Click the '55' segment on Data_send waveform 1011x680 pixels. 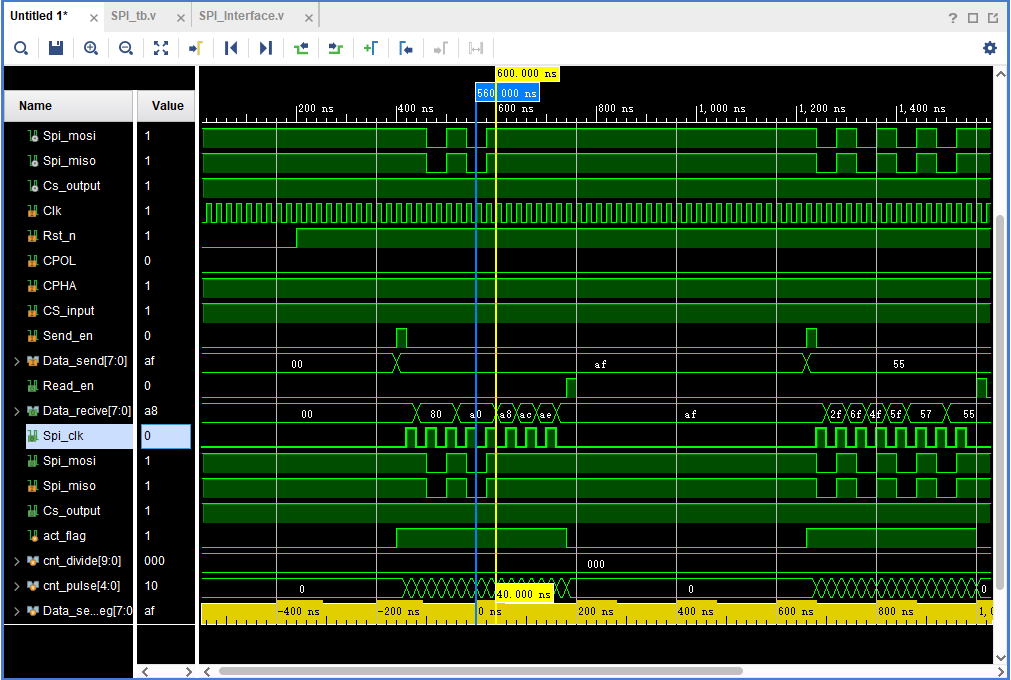click(898, 364)
